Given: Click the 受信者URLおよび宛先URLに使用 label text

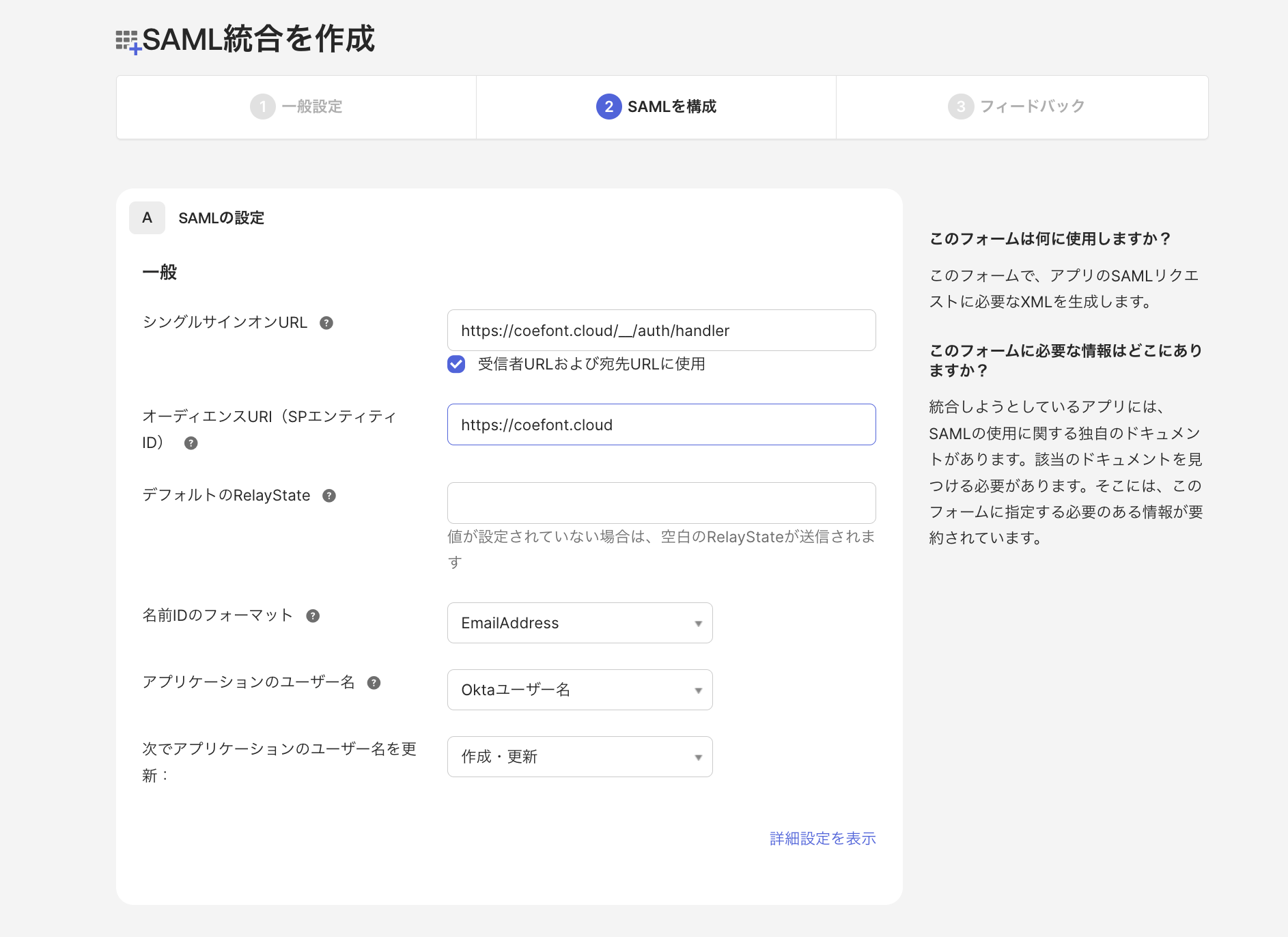Looking at the screenshot, I should point(591,364).
